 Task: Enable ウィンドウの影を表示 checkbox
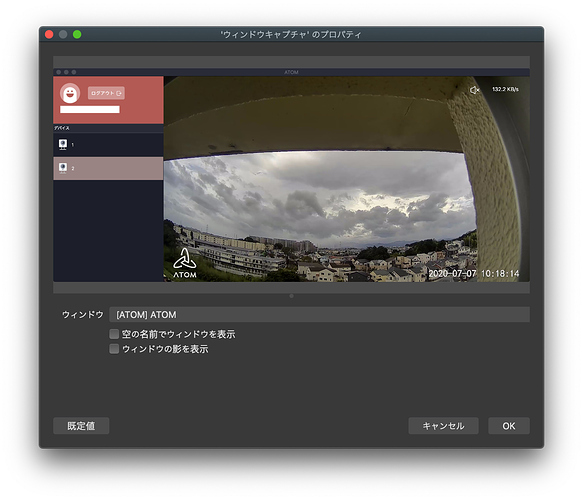click(114, 349)
